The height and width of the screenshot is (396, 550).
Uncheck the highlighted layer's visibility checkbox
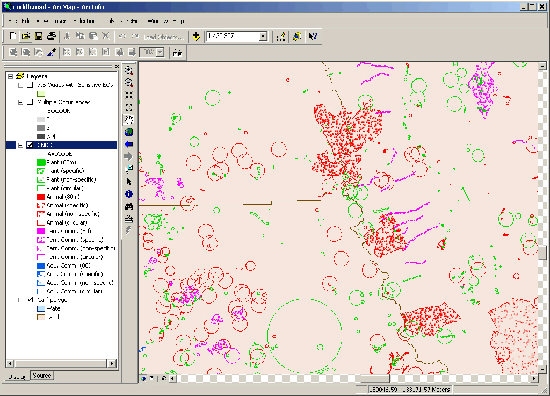click(30, 145)
